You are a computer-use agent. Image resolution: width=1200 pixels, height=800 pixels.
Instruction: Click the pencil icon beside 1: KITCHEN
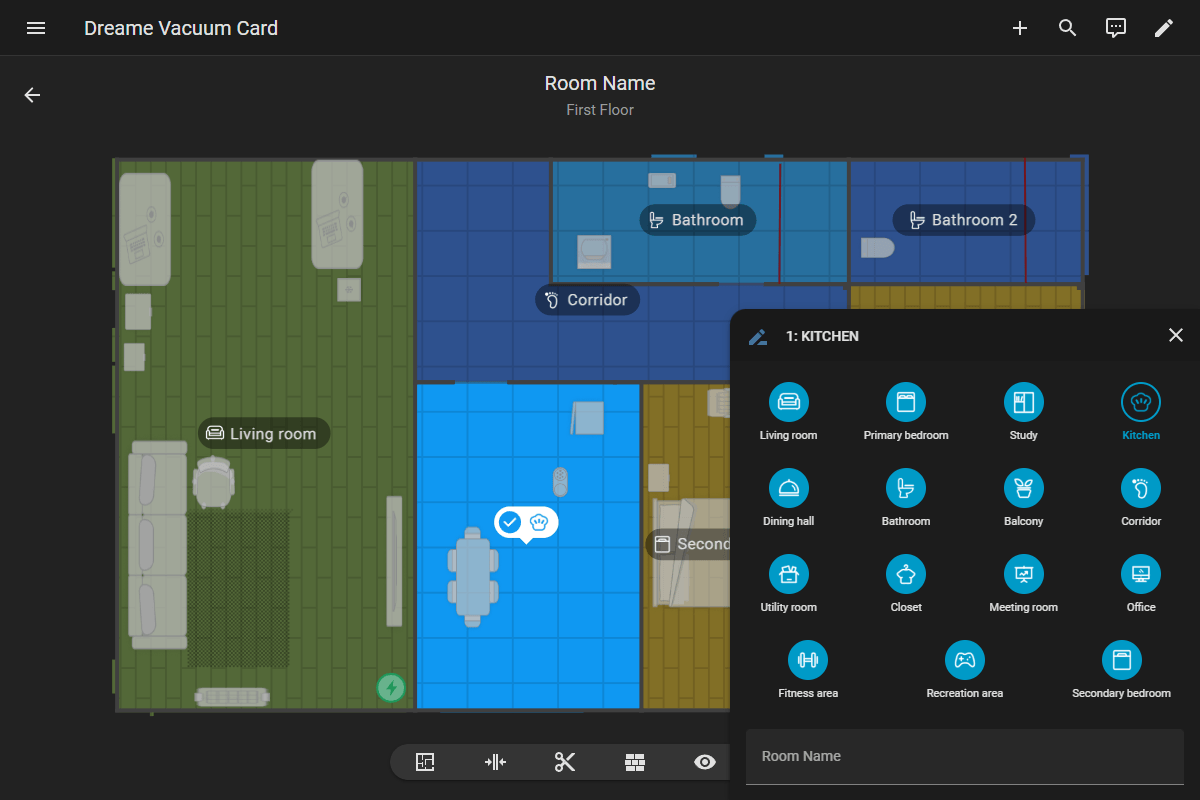pyautogui.click(x=758, y=337)
